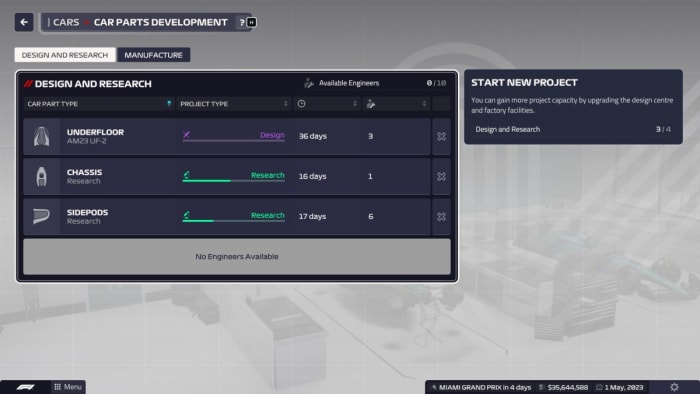
Task: Click the Chassis Research progress bar
Action: point(233,181)
